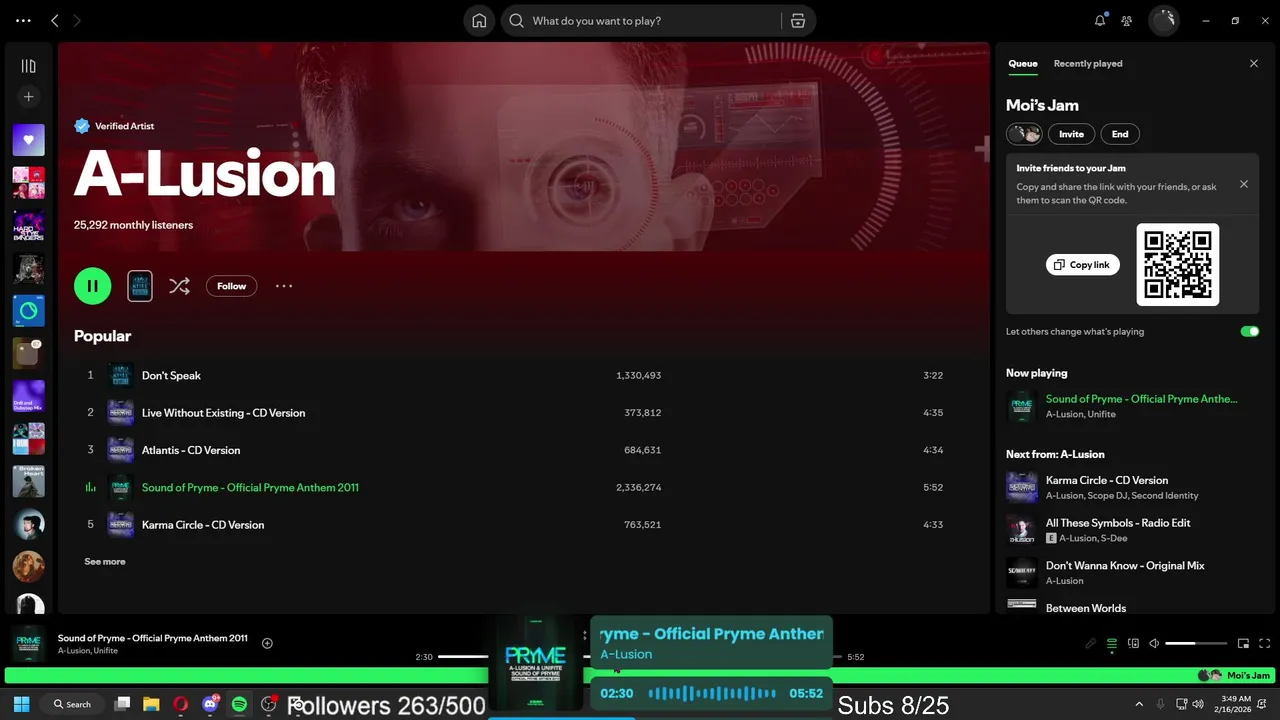Invite friends to Moi's Jam

click(1071, 134)
